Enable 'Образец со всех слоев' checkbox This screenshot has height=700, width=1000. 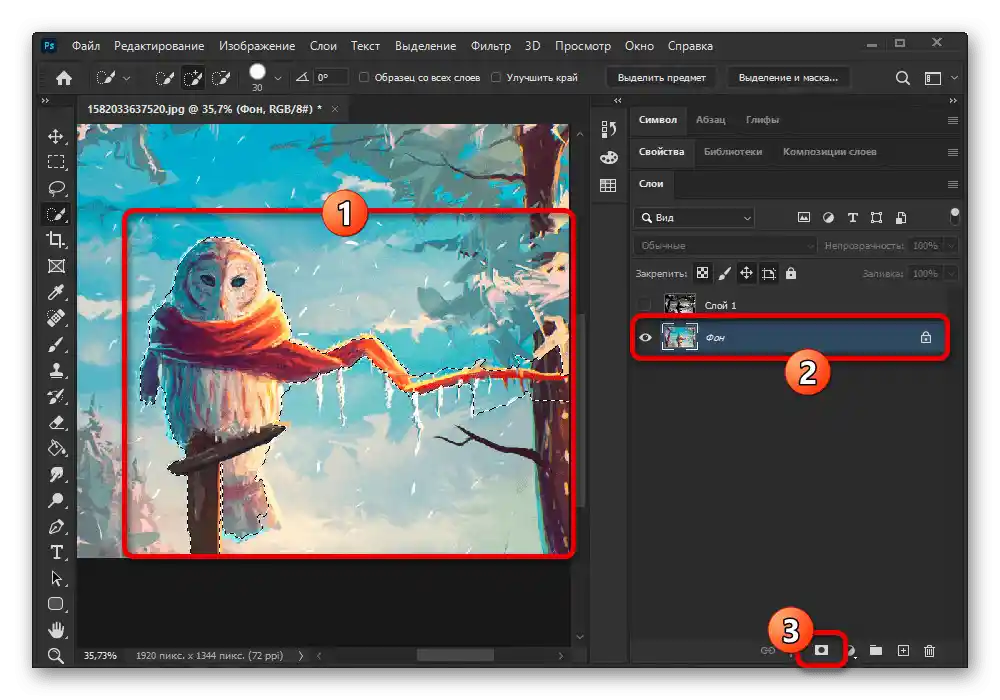tap(364, 77)
